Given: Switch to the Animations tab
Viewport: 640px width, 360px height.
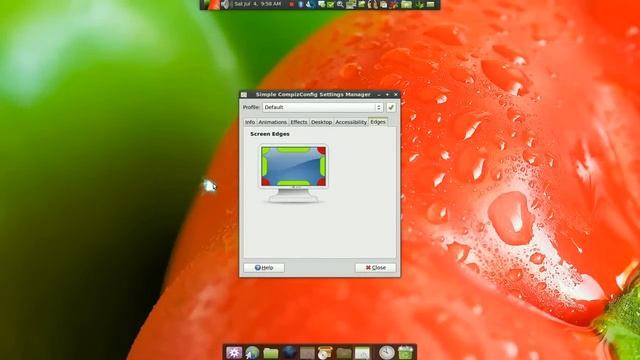Looking at the screenshot, I should tap(273, 122).
